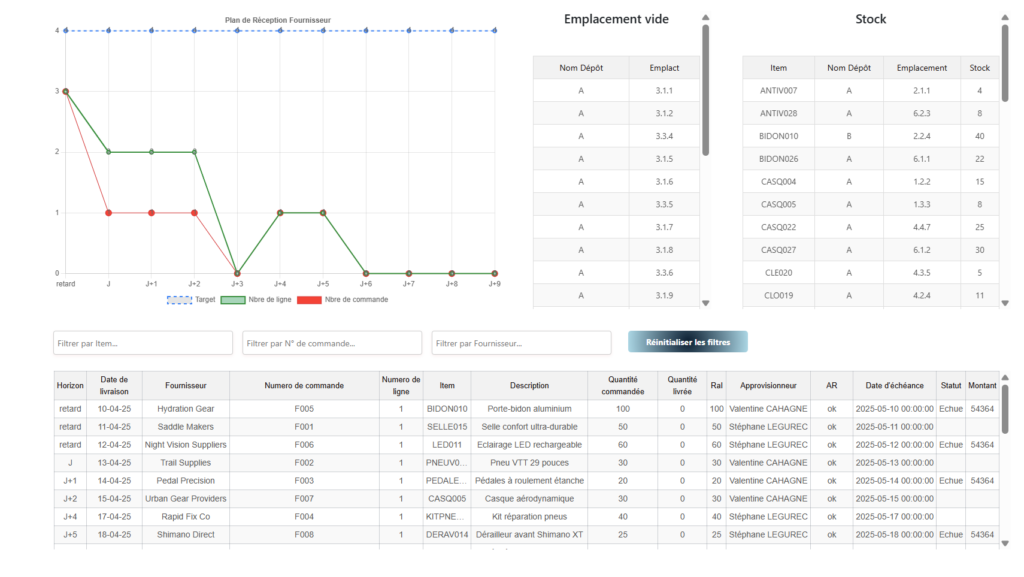Focus the Filtrer par Item field

pos(142,343)
